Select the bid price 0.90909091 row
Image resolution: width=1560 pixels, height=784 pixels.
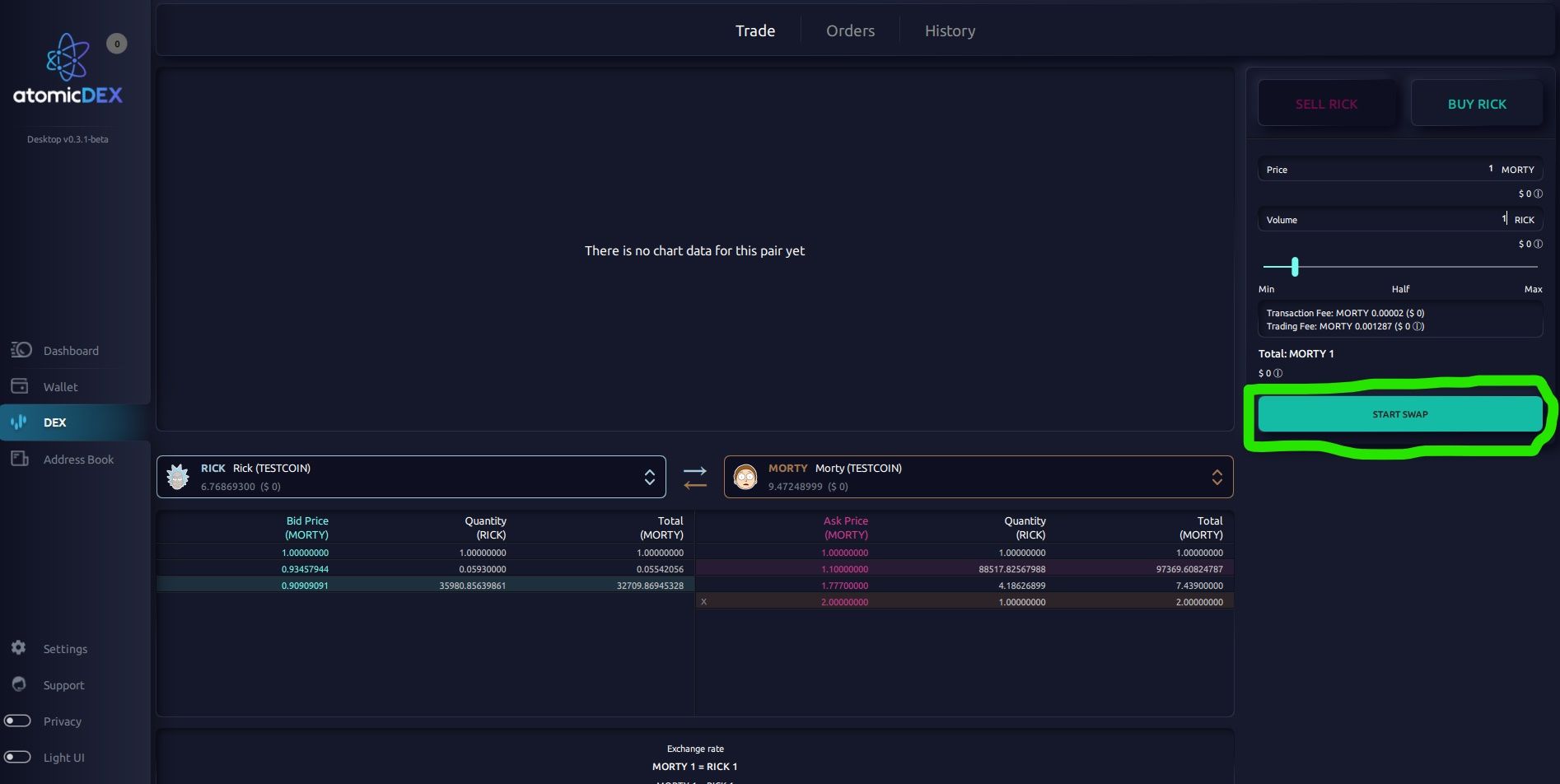(425, 586)
